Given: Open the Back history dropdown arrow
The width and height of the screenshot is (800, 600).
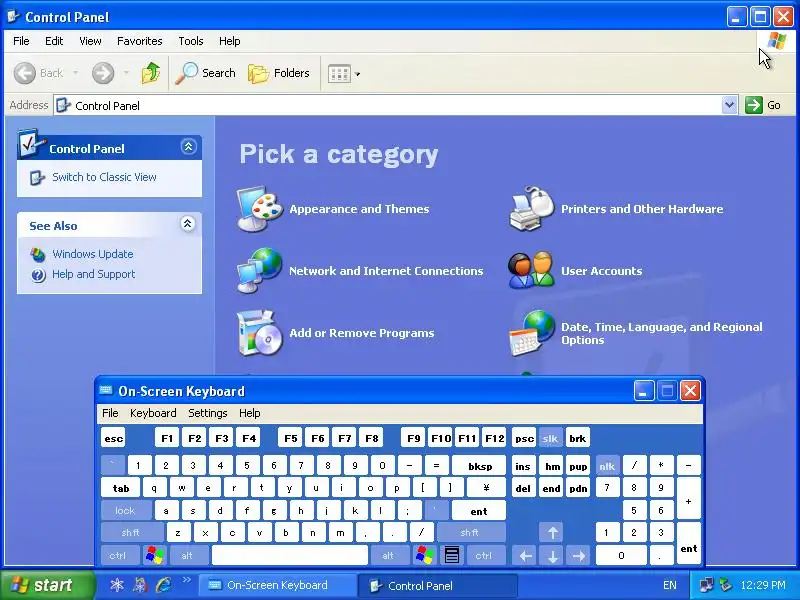Looking at the screenshot, I should 76,73.
